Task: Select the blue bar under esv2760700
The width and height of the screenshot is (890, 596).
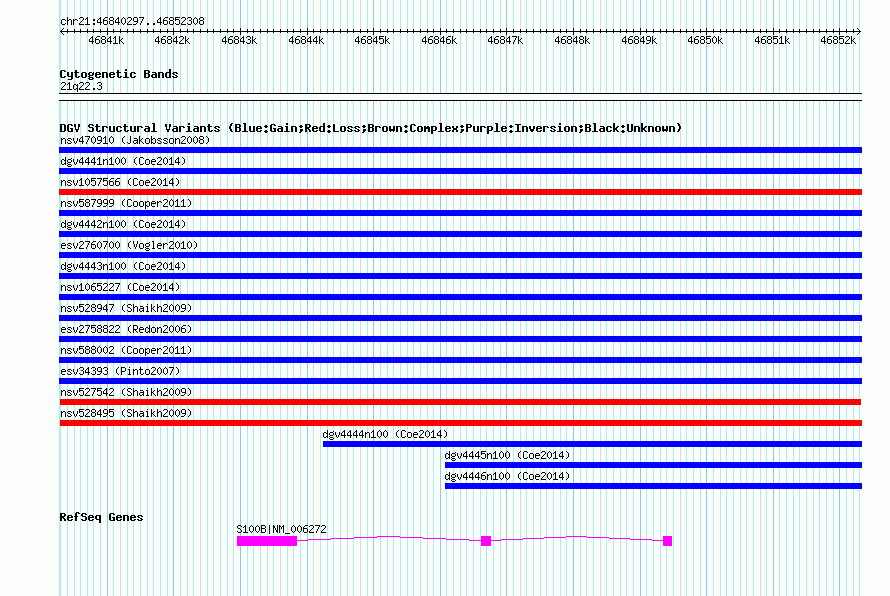Action: 460,255
